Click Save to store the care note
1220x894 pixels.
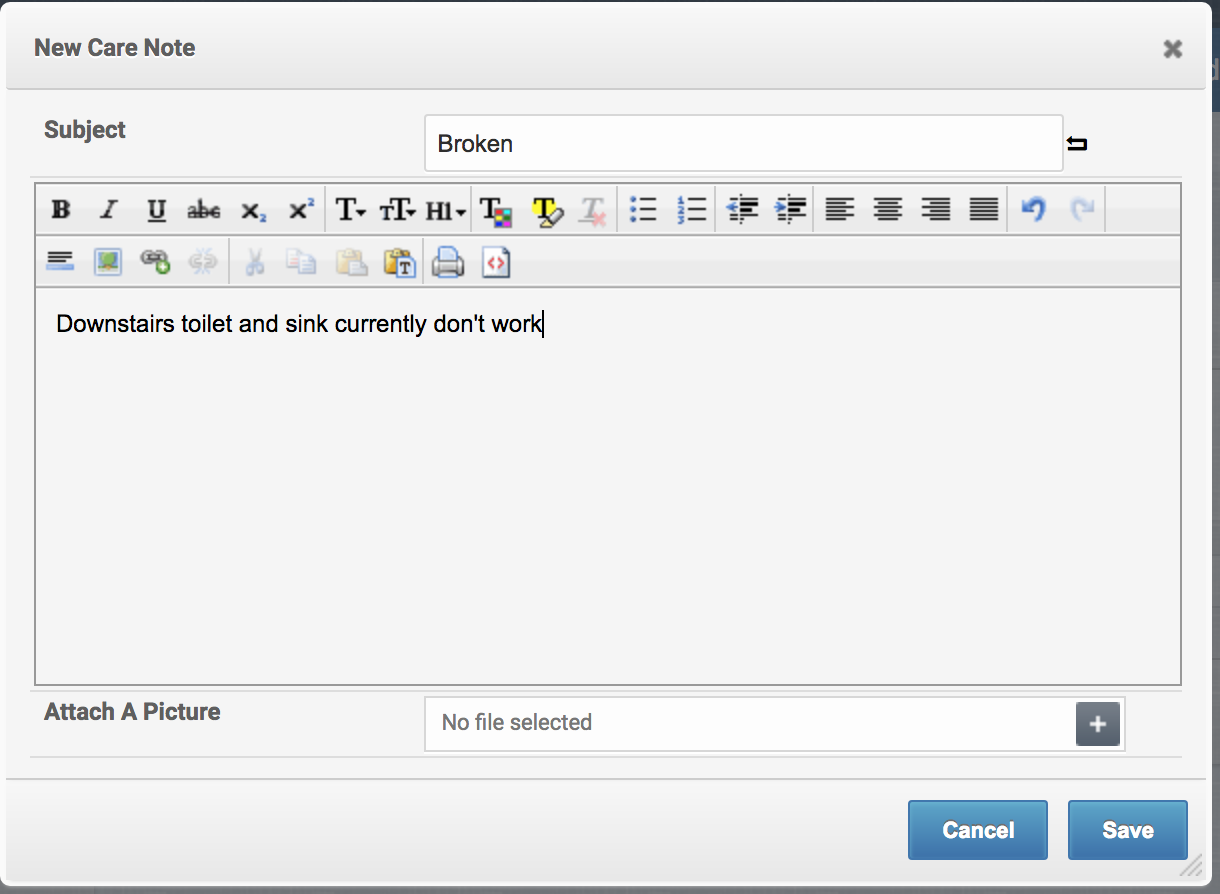1127,830
